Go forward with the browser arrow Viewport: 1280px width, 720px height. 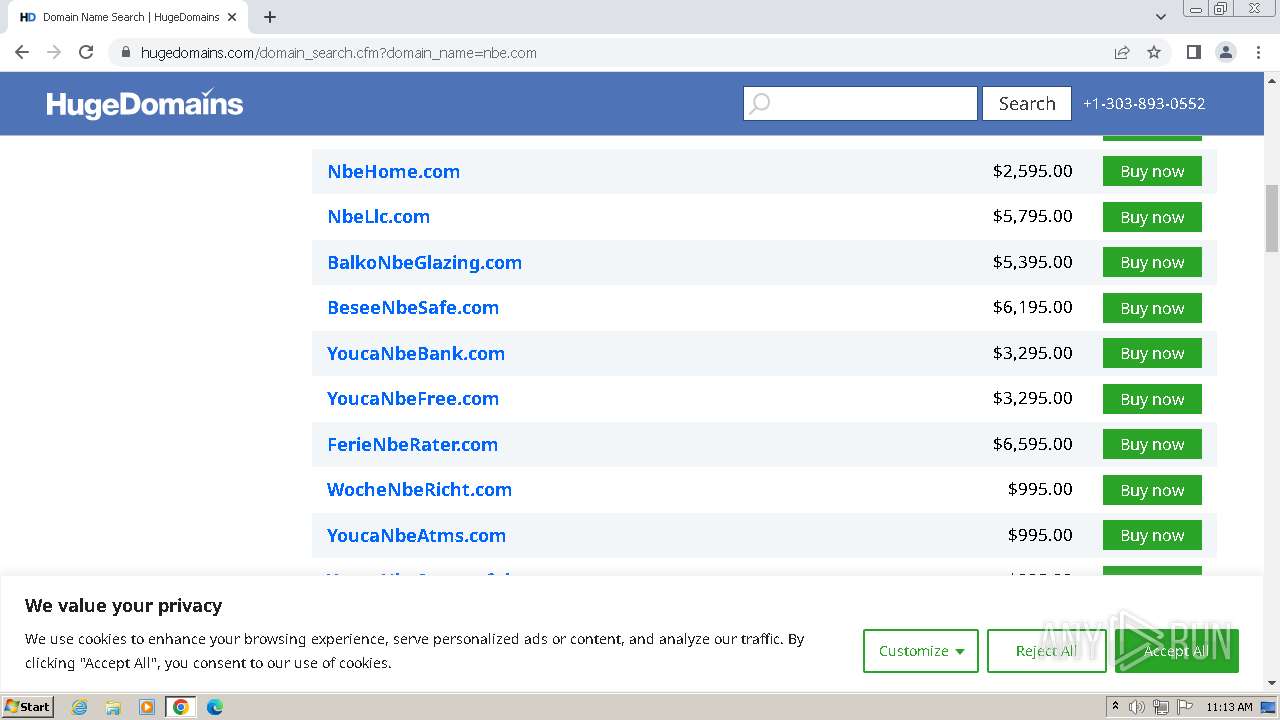[54, 52]
